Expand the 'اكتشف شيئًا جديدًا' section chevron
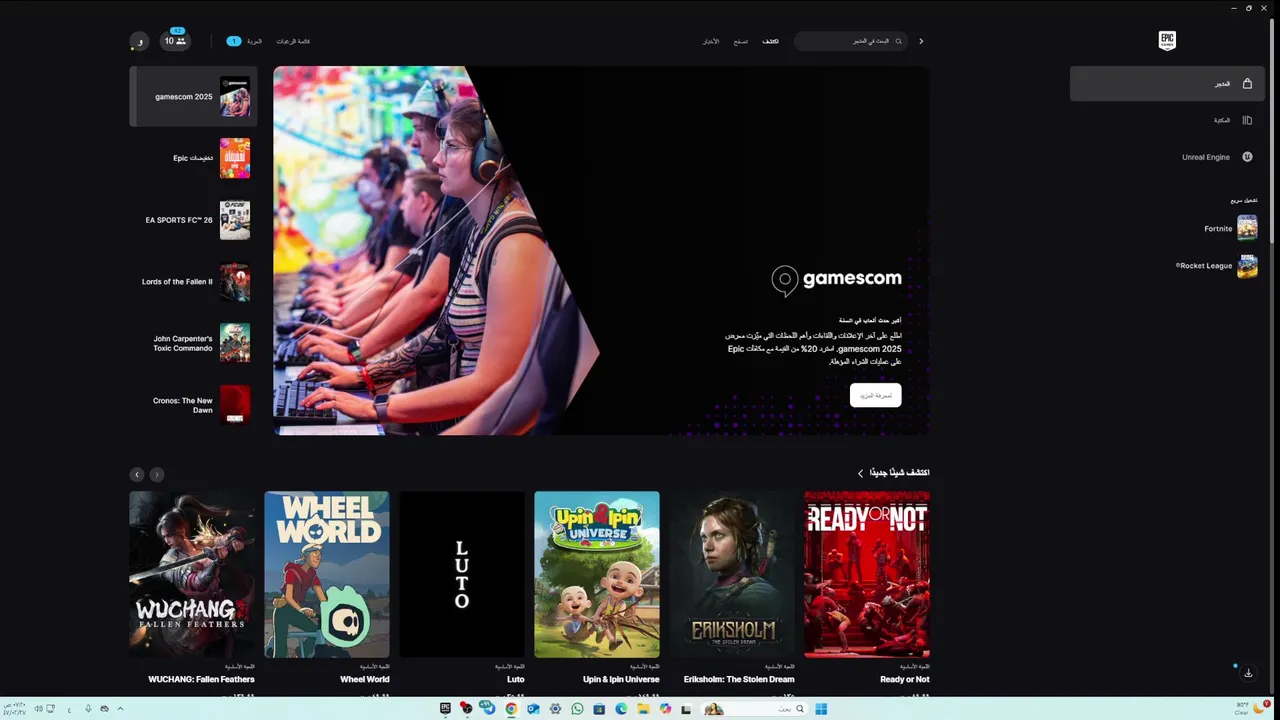The height and width of the screenshot is (720, 1280). click(x=860, y=473)
